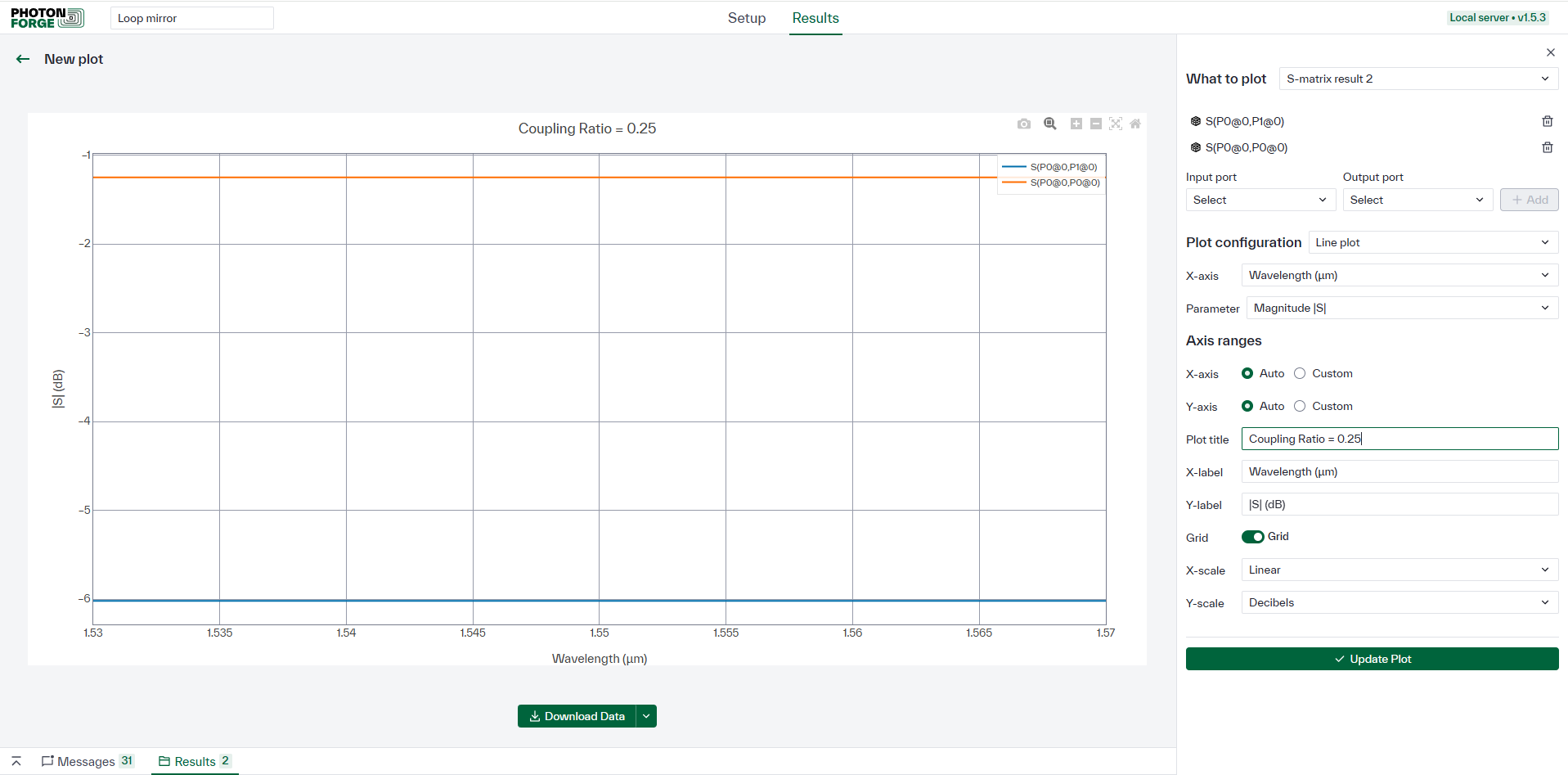Open the Parameter Magnitude dropdown
Image resolution: width=1568 pixels, height=775 pixels.
[1402, 308]
